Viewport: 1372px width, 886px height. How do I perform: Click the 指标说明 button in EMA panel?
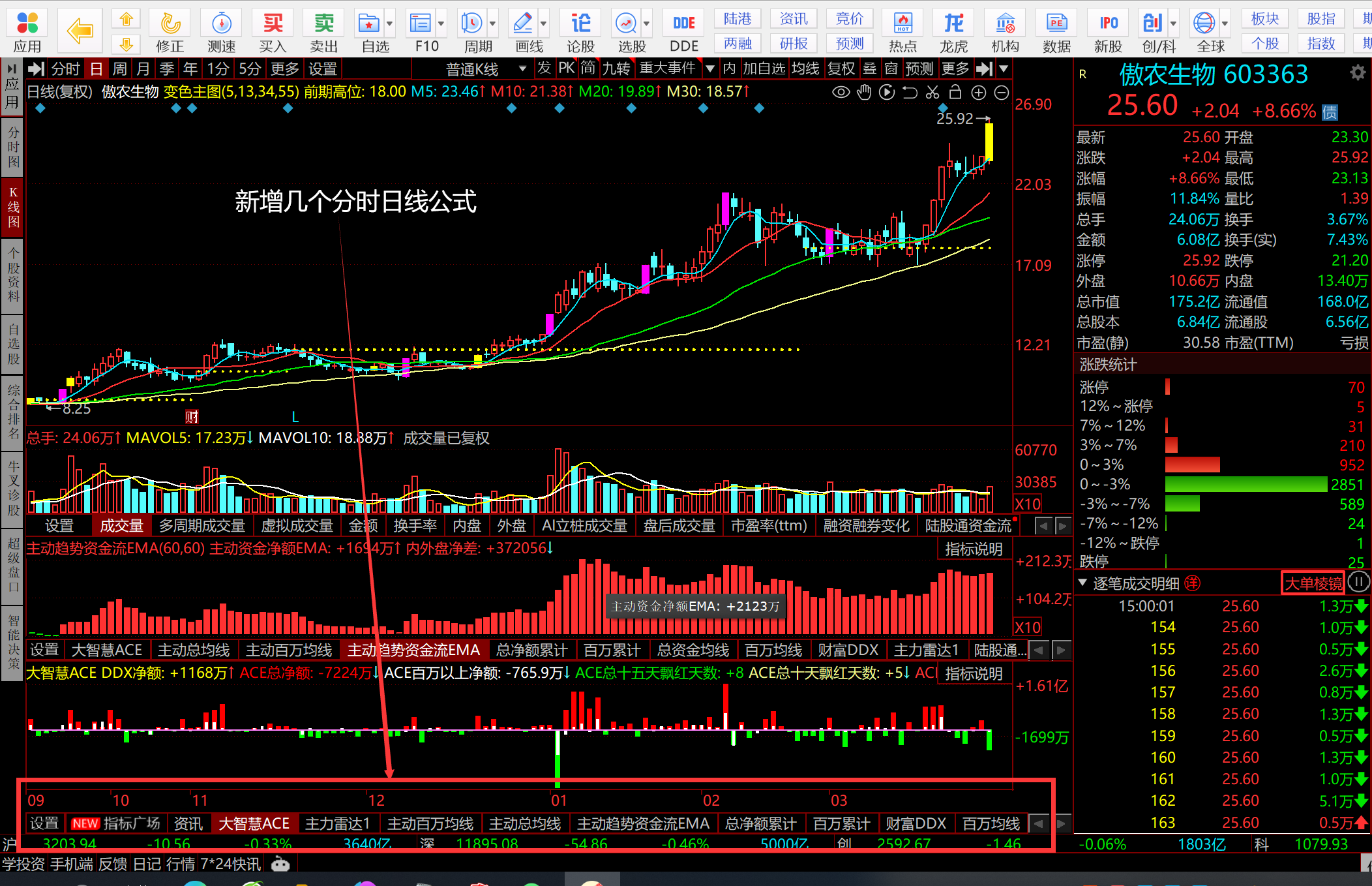pos(974,549)
